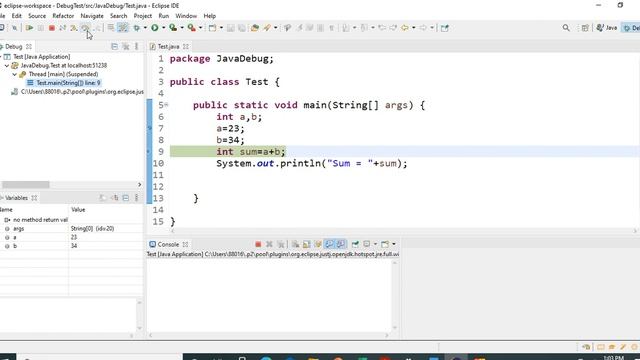Click the Skip All Breakpoints icon

[x=14, y=28]
